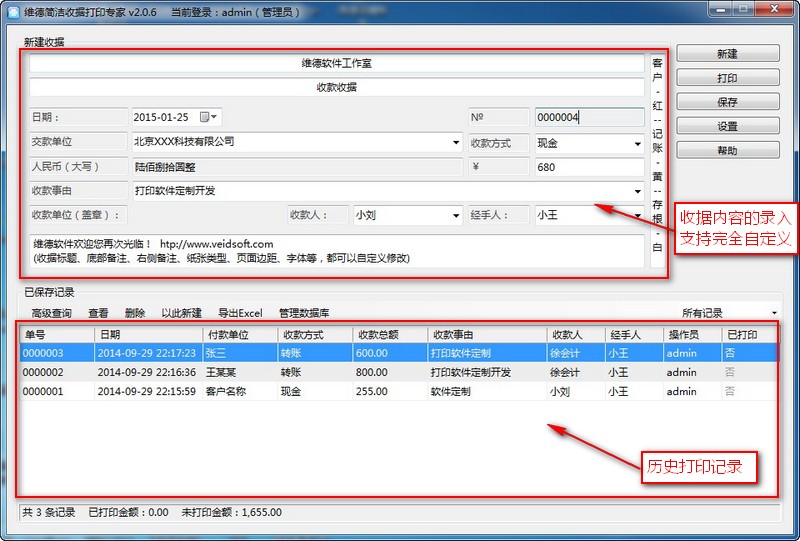Click the date field 2015-01-25
The height and width of the screenshot is (541, 800).
pyautogui.click(x=177, y=117)
